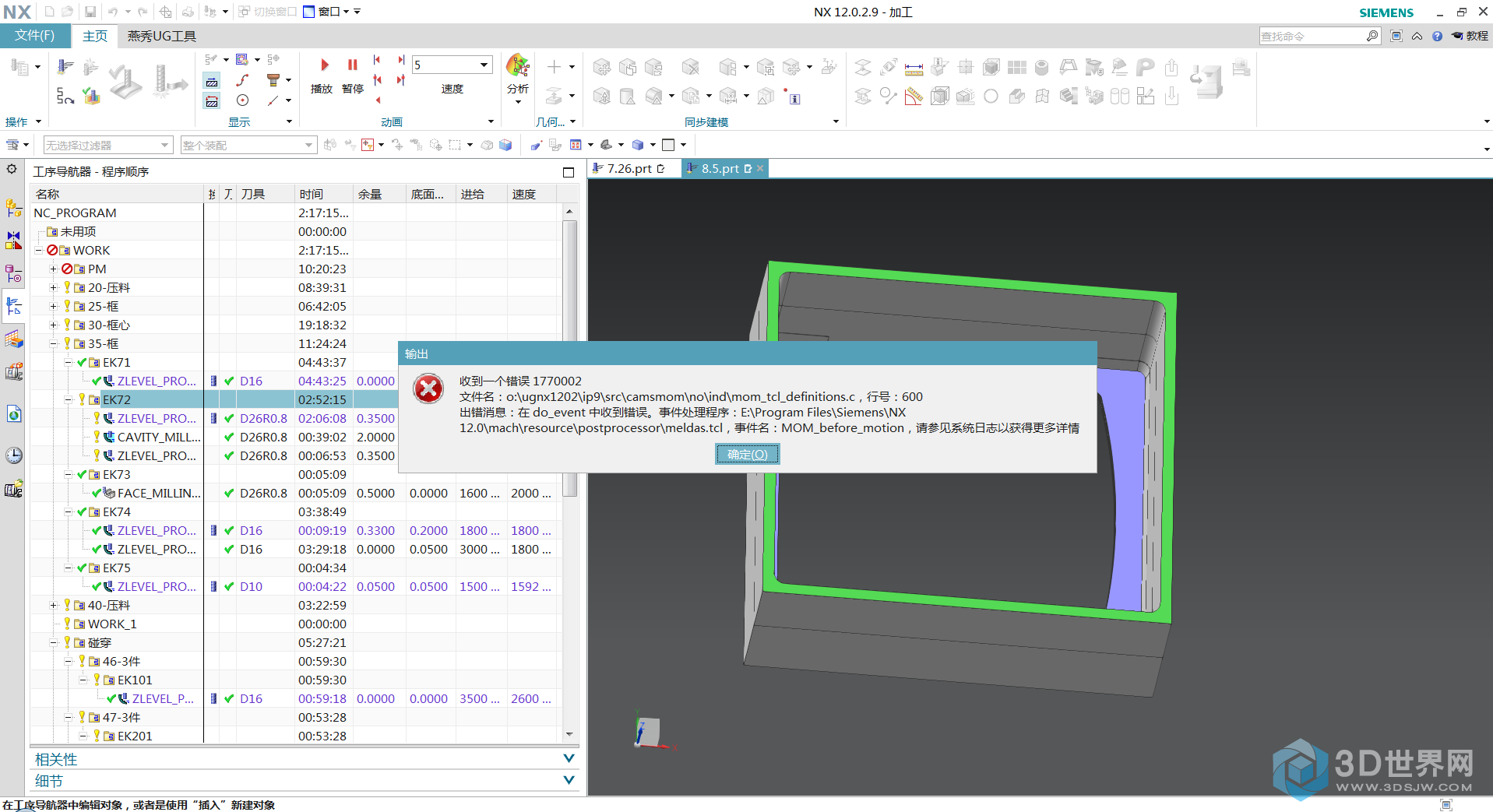
Task: Click the Undo arrow icon
Action: 113,12
